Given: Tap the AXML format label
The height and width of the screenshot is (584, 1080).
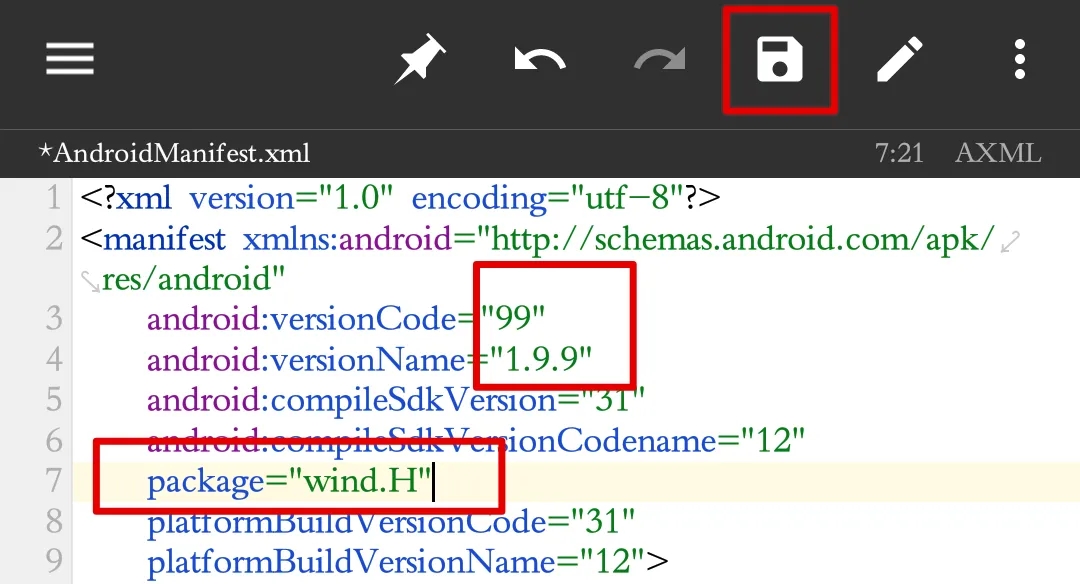Looking at the screenshot, I should pyautogui.click(x=998, y=153).
